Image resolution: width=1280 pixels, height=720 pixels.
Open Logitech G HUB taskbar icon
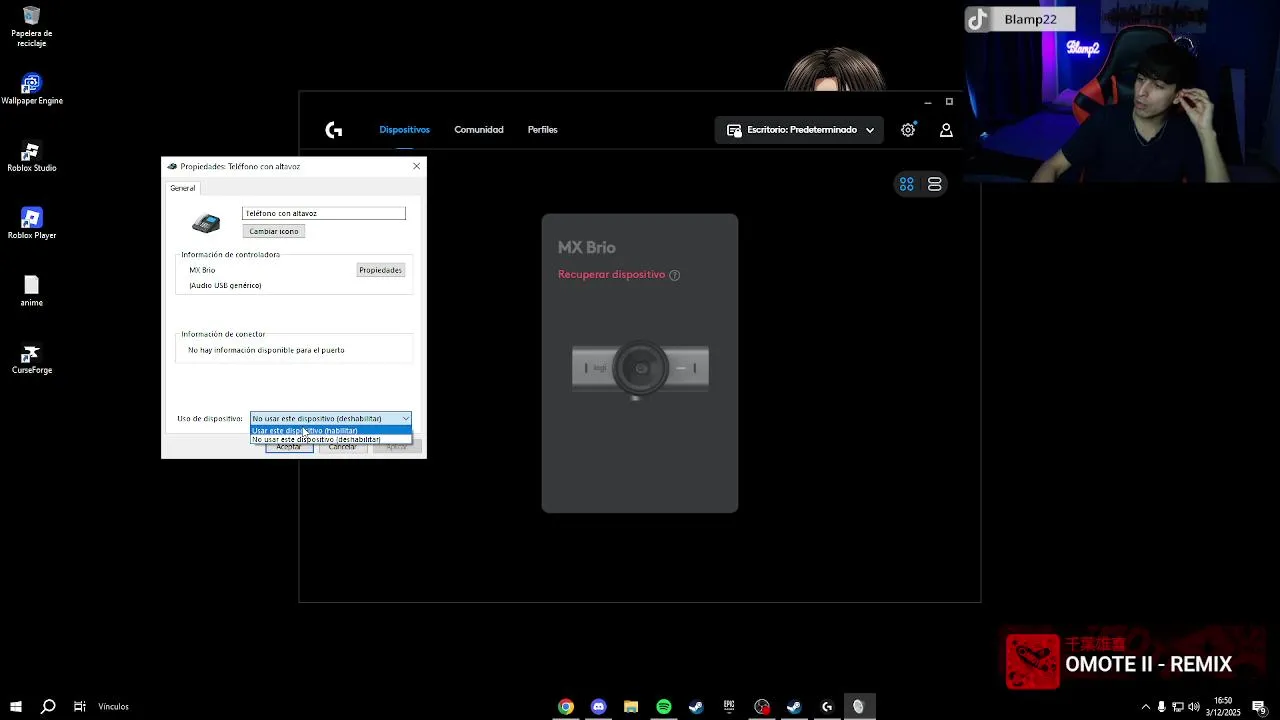827,707
